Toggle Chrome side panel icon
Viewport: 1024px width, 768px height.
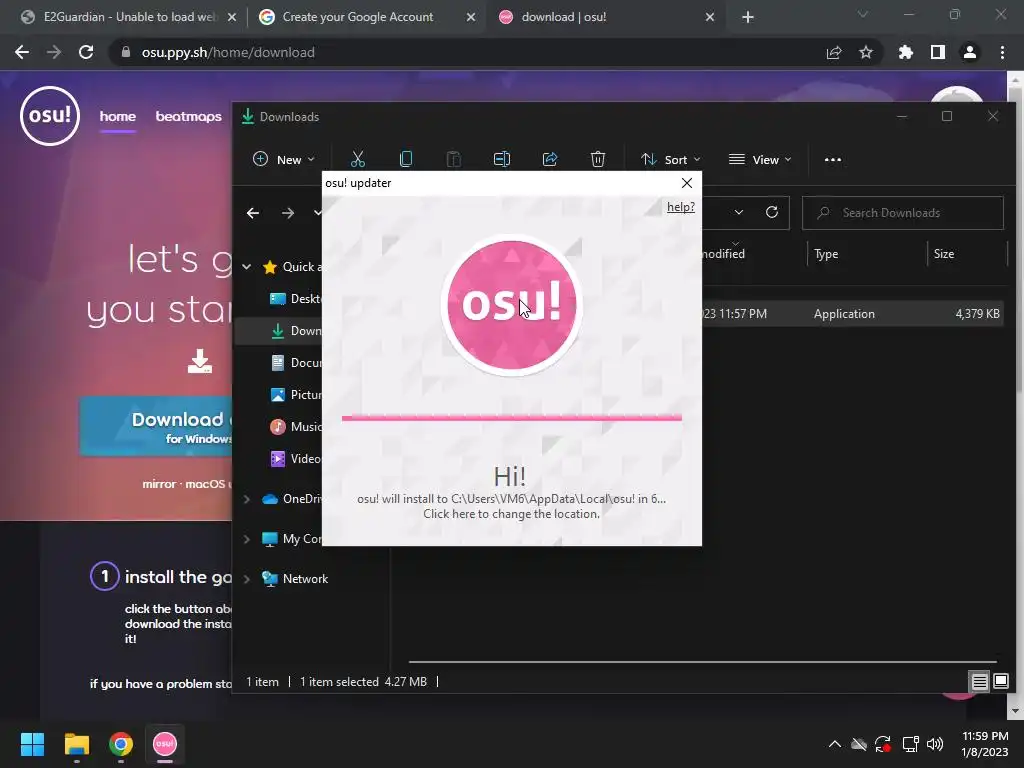(938, 52)
